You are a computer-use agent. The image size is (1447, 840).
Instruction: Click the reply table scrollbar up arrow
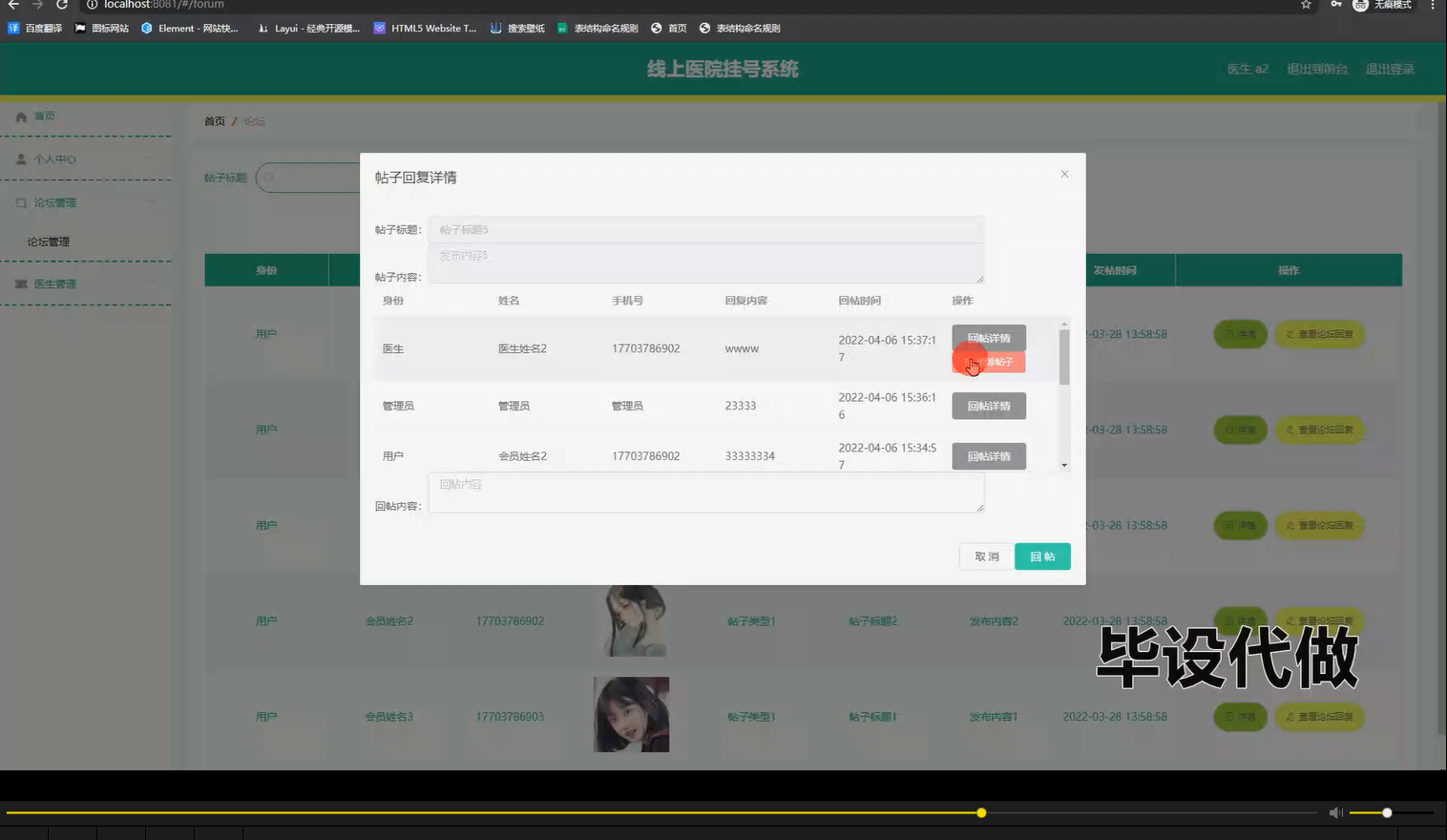(1064, 325)
